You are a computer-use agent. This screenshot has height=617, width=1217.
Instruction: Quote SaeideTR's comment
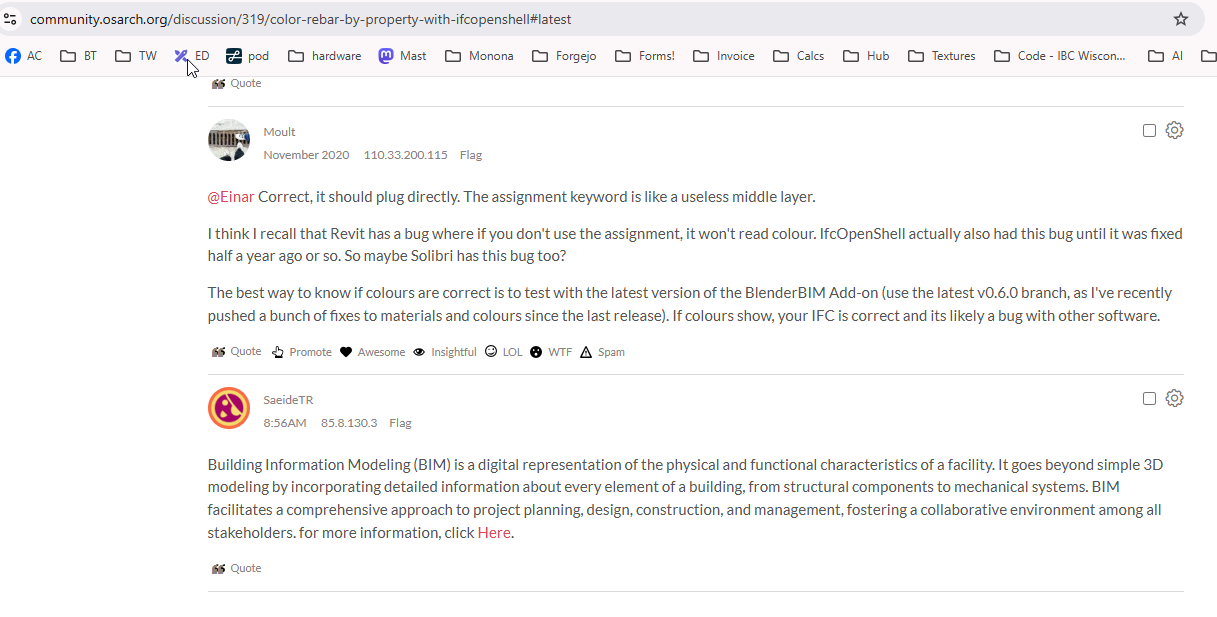(237, 568)
